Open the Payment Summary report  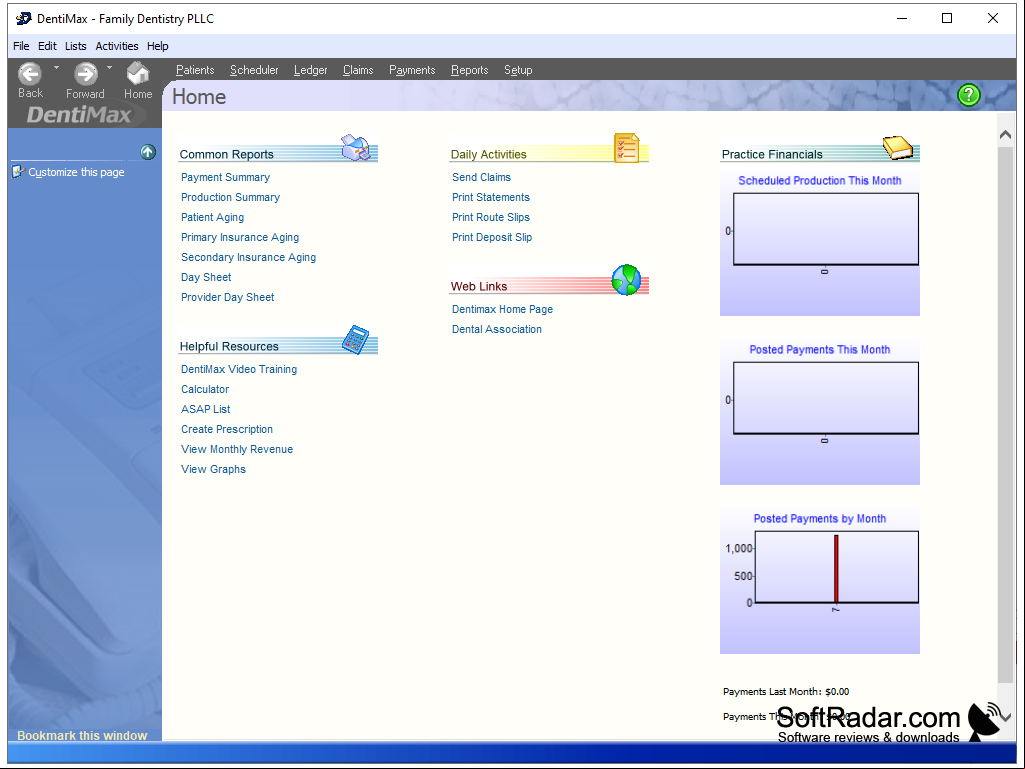[x=226, y=177]
